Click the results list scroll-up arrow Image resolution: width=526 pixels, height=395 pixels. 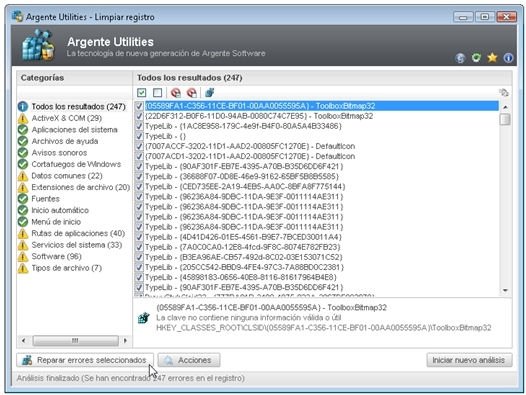tap(505, 107)
